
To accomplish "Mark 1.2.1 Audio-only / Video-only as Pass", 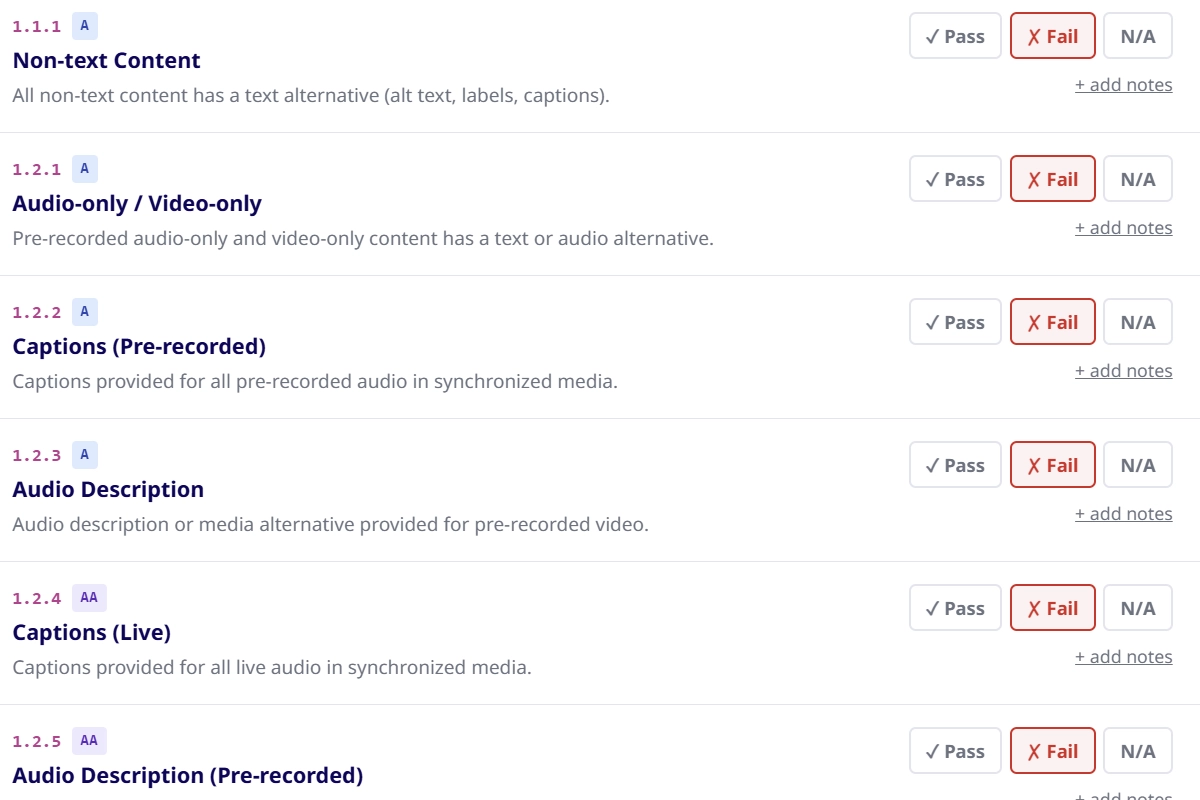I will tap(955, 179).
